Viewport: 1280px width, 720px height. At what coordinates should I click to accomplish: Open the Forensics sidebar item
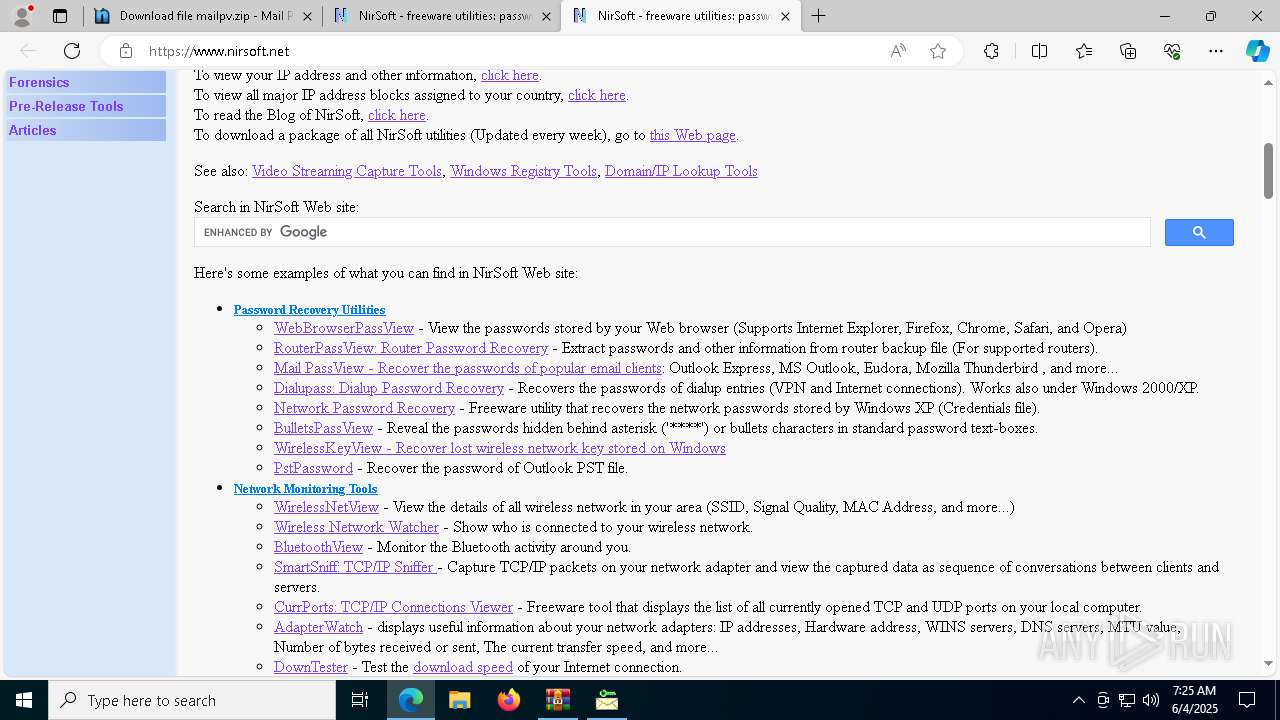coord(86,82)
